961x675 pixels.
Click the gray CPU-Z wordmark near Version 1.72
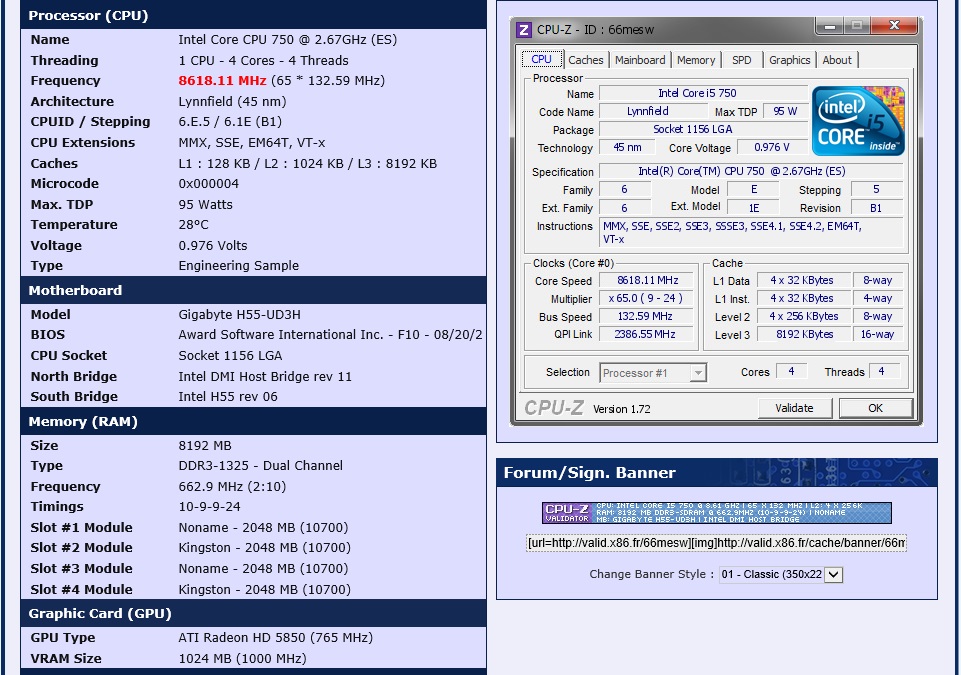pos(556,407)
